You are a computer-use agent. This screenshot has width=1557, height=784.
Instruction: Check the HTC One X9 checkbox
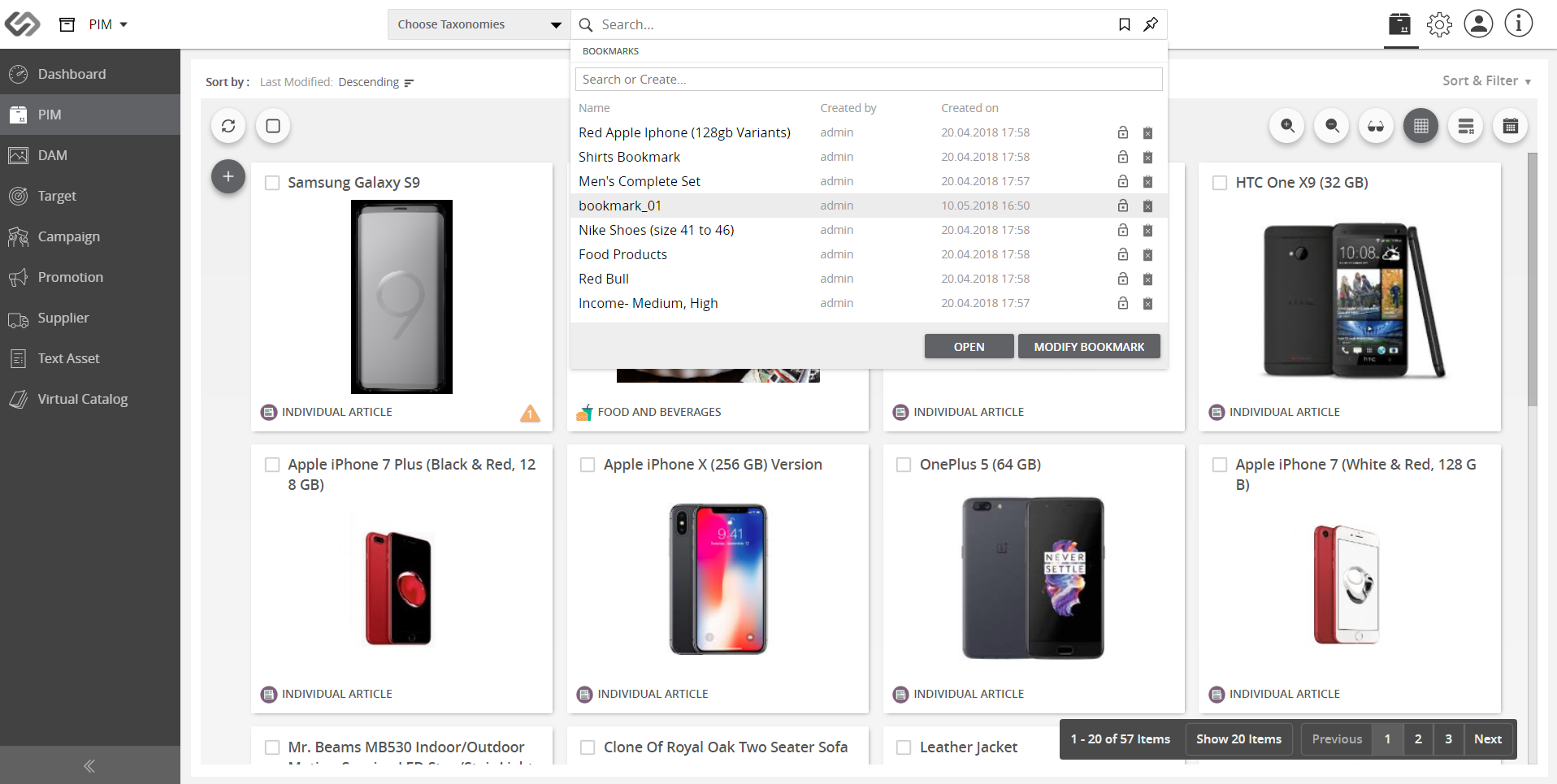click(x=1220, y=183)
